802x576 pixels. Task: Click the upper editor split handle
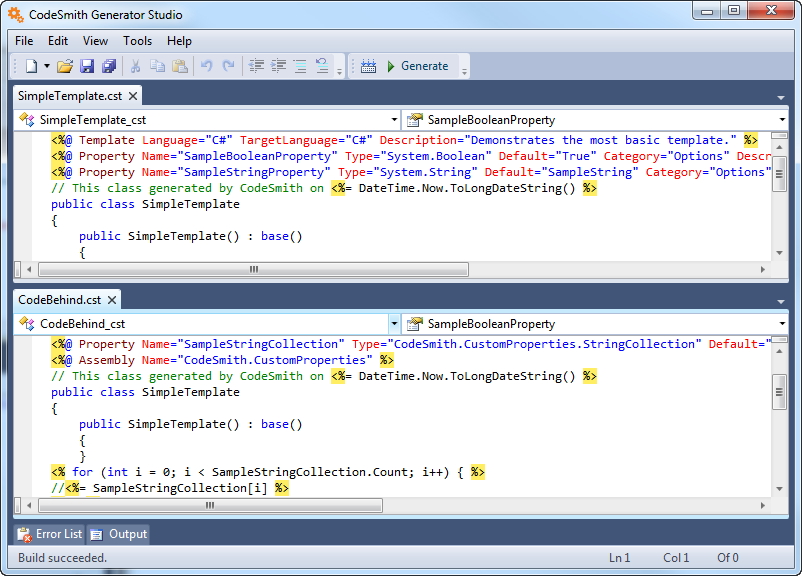779,136
